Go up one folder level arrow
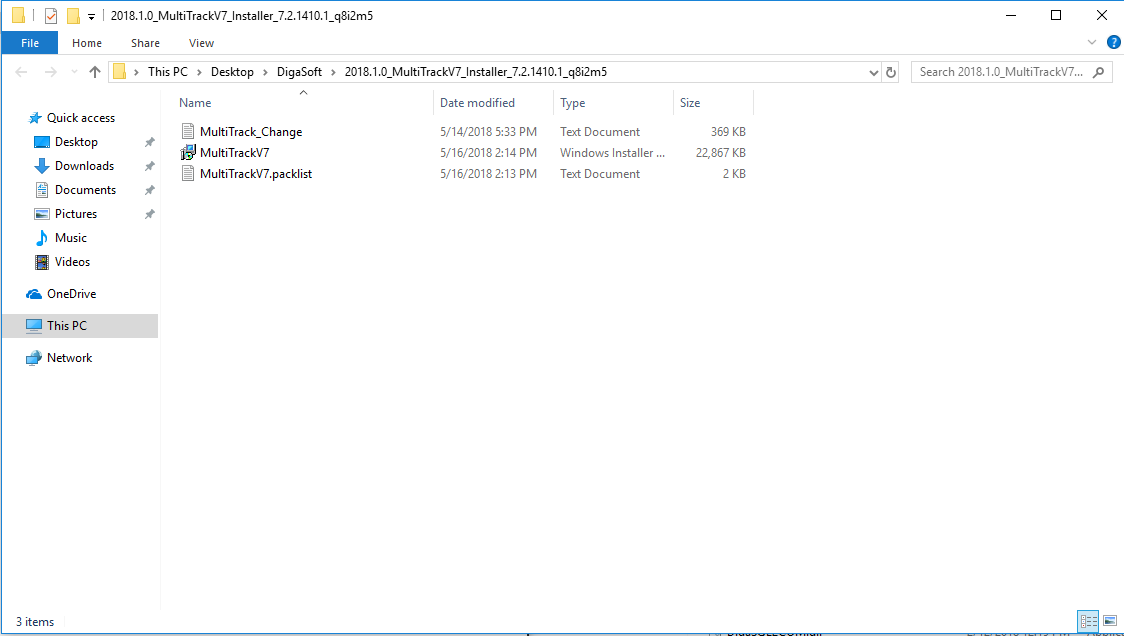 tap(96, 72)
